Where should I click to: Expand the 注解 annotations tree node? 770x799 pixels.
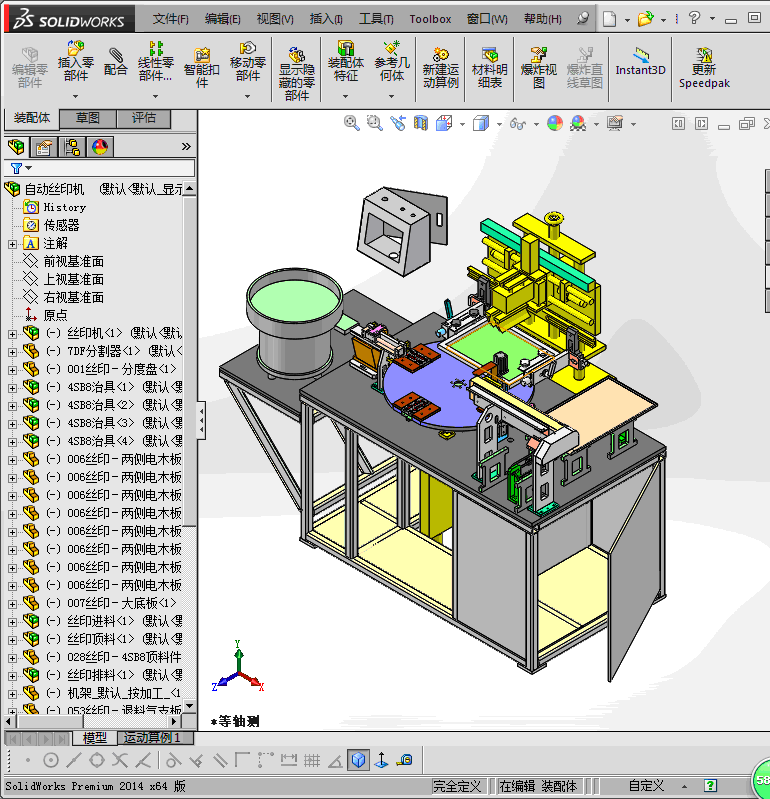(x=12, y=244)
